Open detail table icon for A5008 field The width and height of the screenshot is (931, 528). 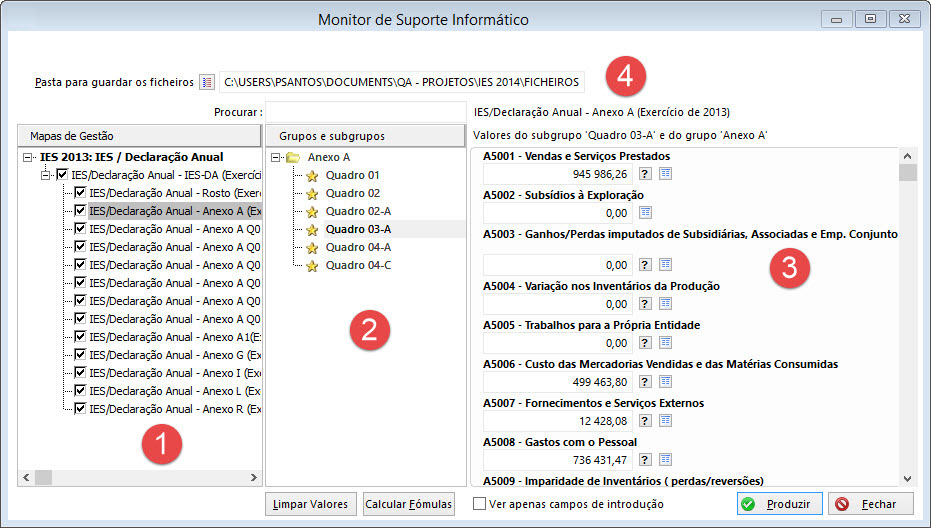(x=666, y=459)
